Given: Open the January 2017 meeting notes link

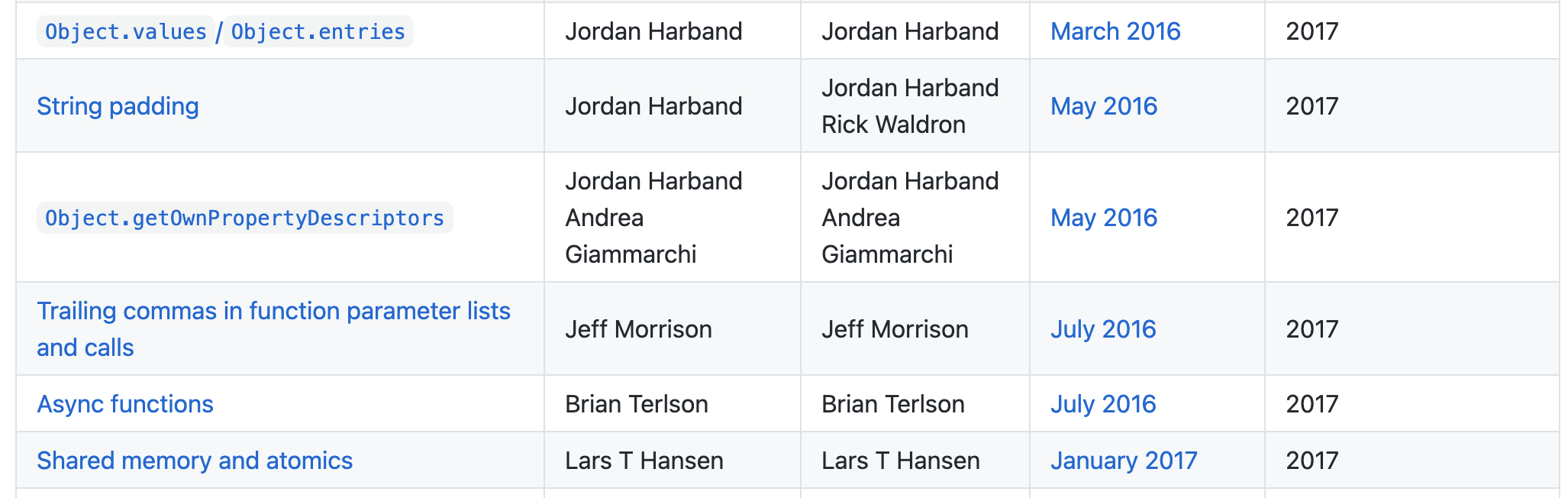Looking at the screenshot, I should coord(1124,461).
